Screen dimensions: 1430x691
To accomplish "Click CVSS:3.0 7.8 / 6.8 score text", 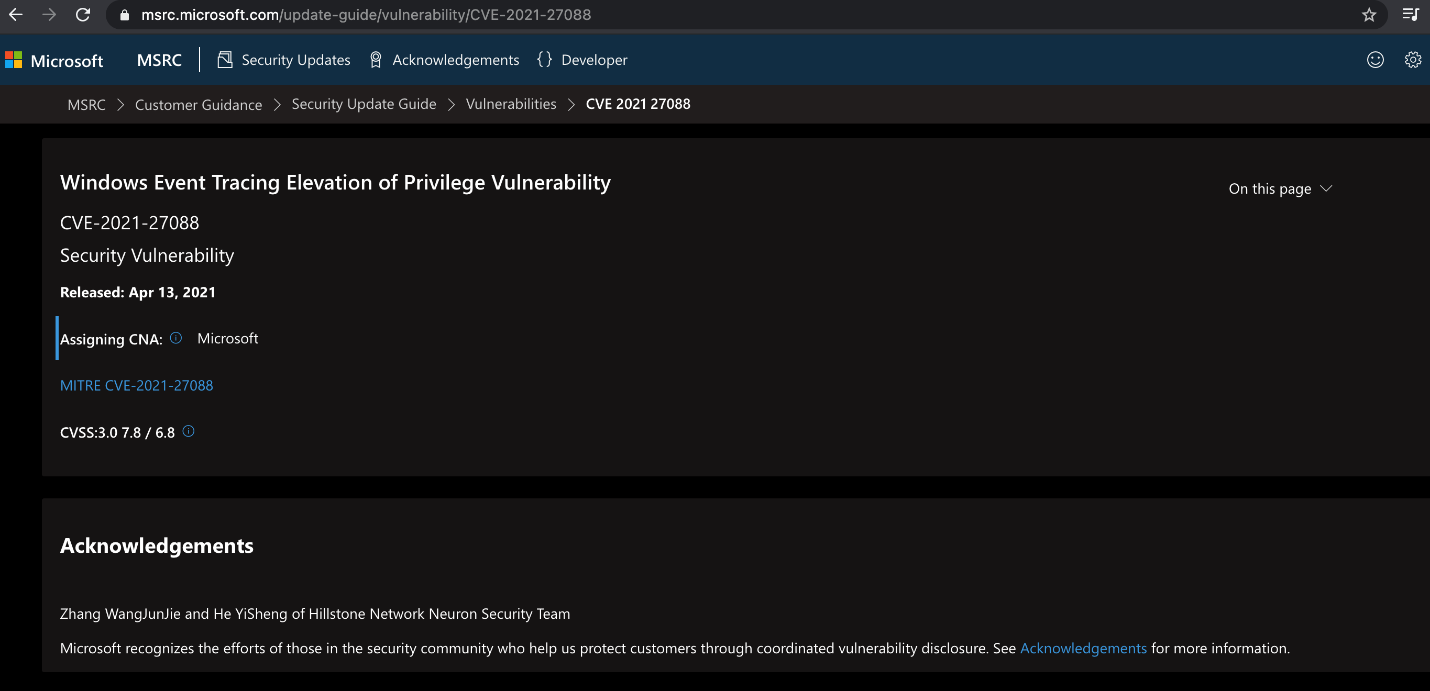I will pos(117,433).
